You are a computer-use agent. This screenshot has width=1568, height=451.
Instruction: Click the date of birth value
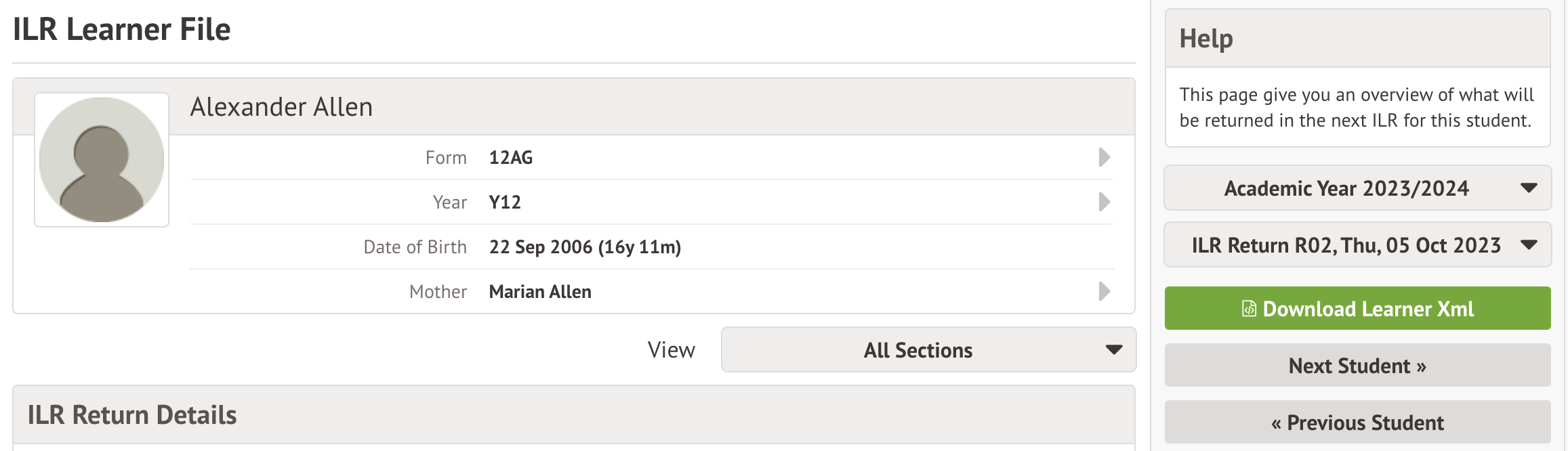coord(585,247)
